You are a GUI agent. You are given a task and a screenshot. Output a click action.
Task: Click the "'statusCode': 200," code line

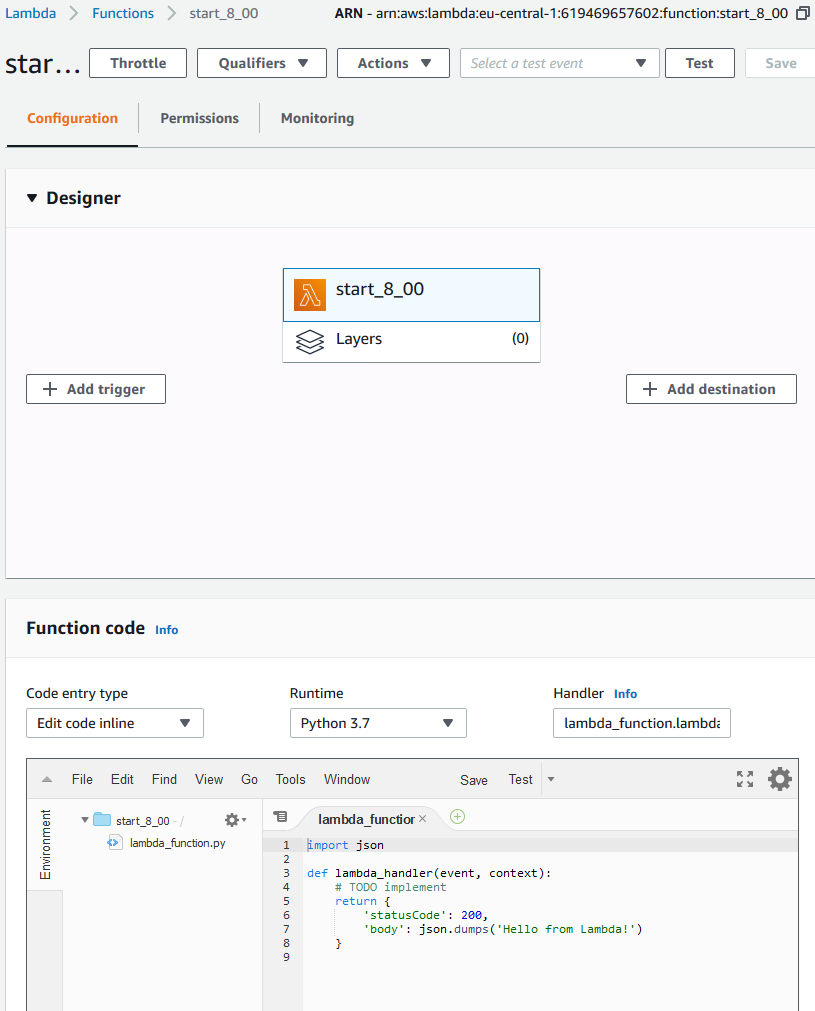tap(426, 915)
